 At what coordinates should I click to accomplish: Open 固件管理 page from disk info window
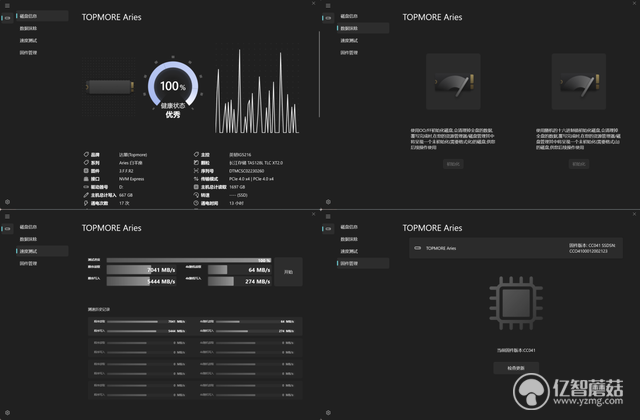tap(42, 53)
